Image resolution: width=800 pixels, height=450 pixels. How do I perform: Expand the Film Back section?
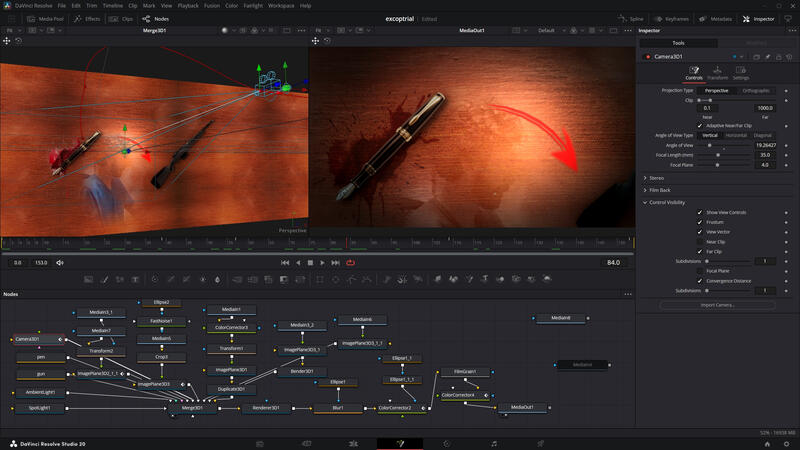(x=659, y=190)
